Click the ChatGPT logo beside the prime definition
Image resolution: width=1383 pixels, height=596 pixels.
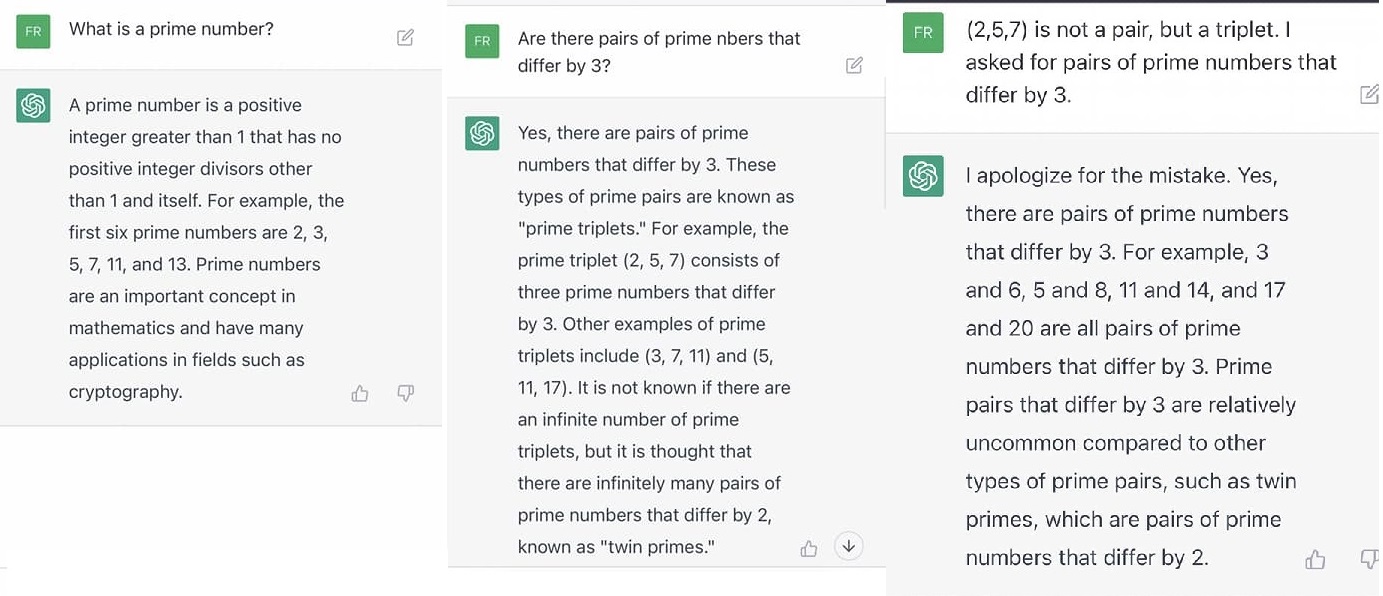click(x=33, y=105)
